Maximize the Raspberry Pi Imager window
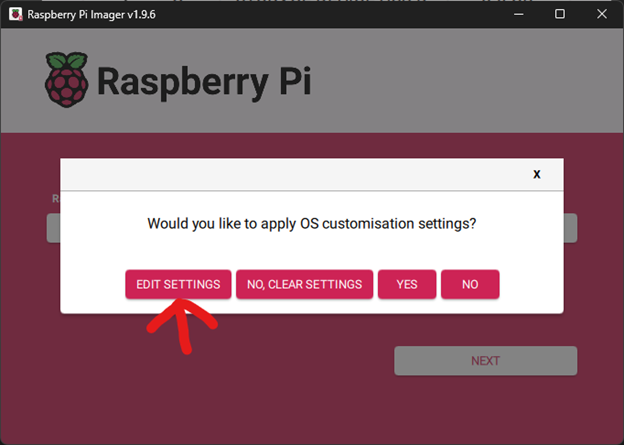This screenshot has width=624, height=445. tap(560, 14)
